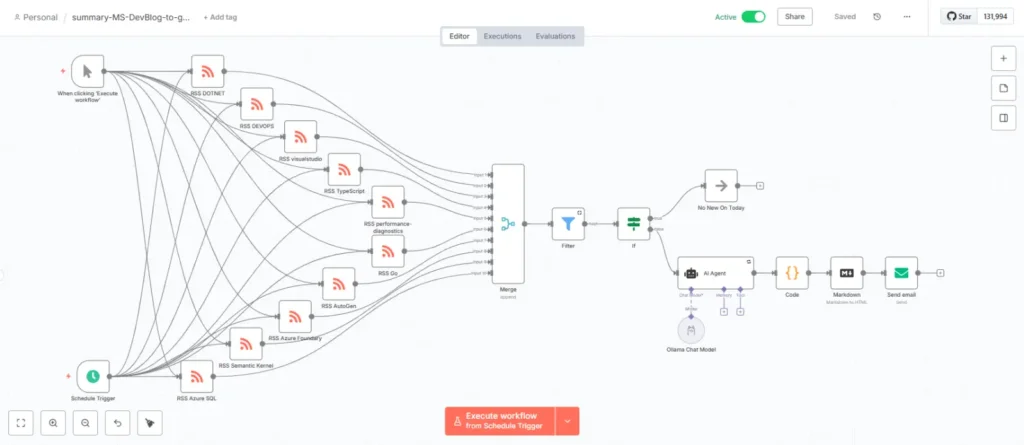Open the Merge node

(x=508, y=224)
